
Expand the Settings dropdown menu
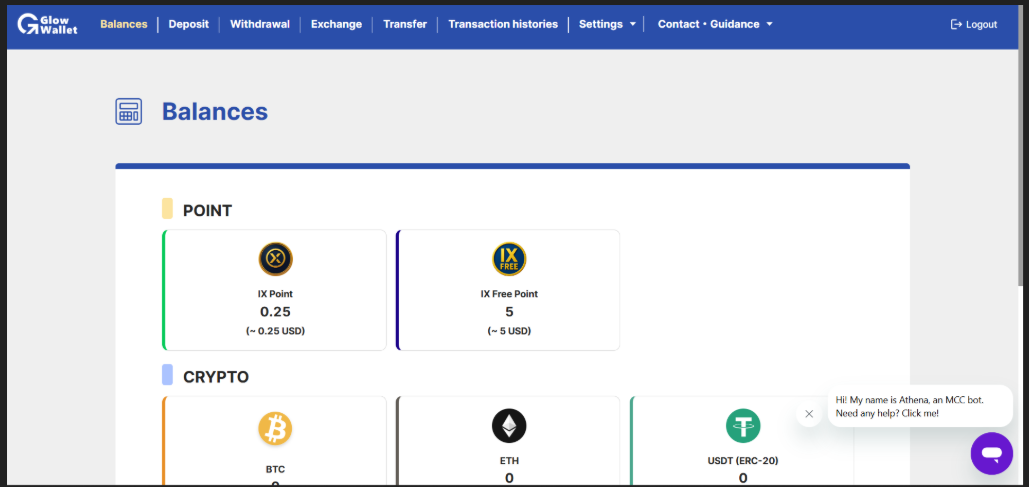tap(607, 24)
